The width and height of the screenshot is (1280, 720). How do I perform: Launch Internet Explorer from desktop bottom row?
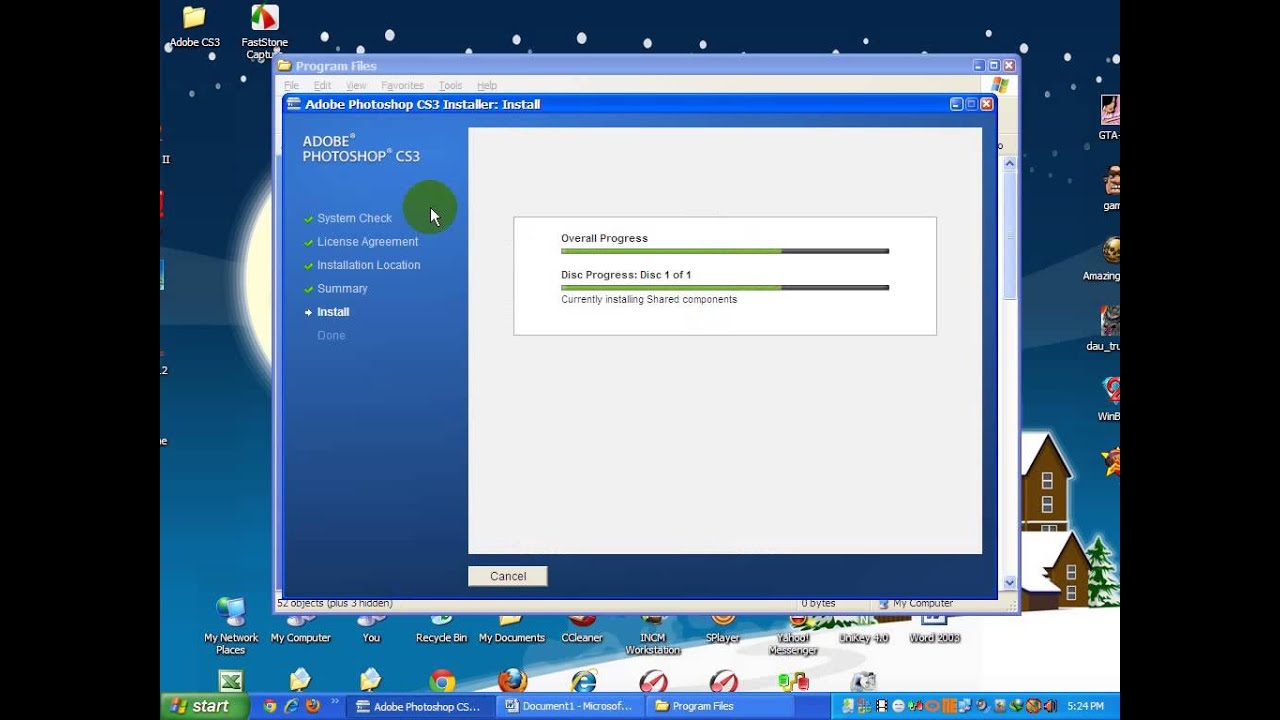pyautogui.click(x=583, y=681)
